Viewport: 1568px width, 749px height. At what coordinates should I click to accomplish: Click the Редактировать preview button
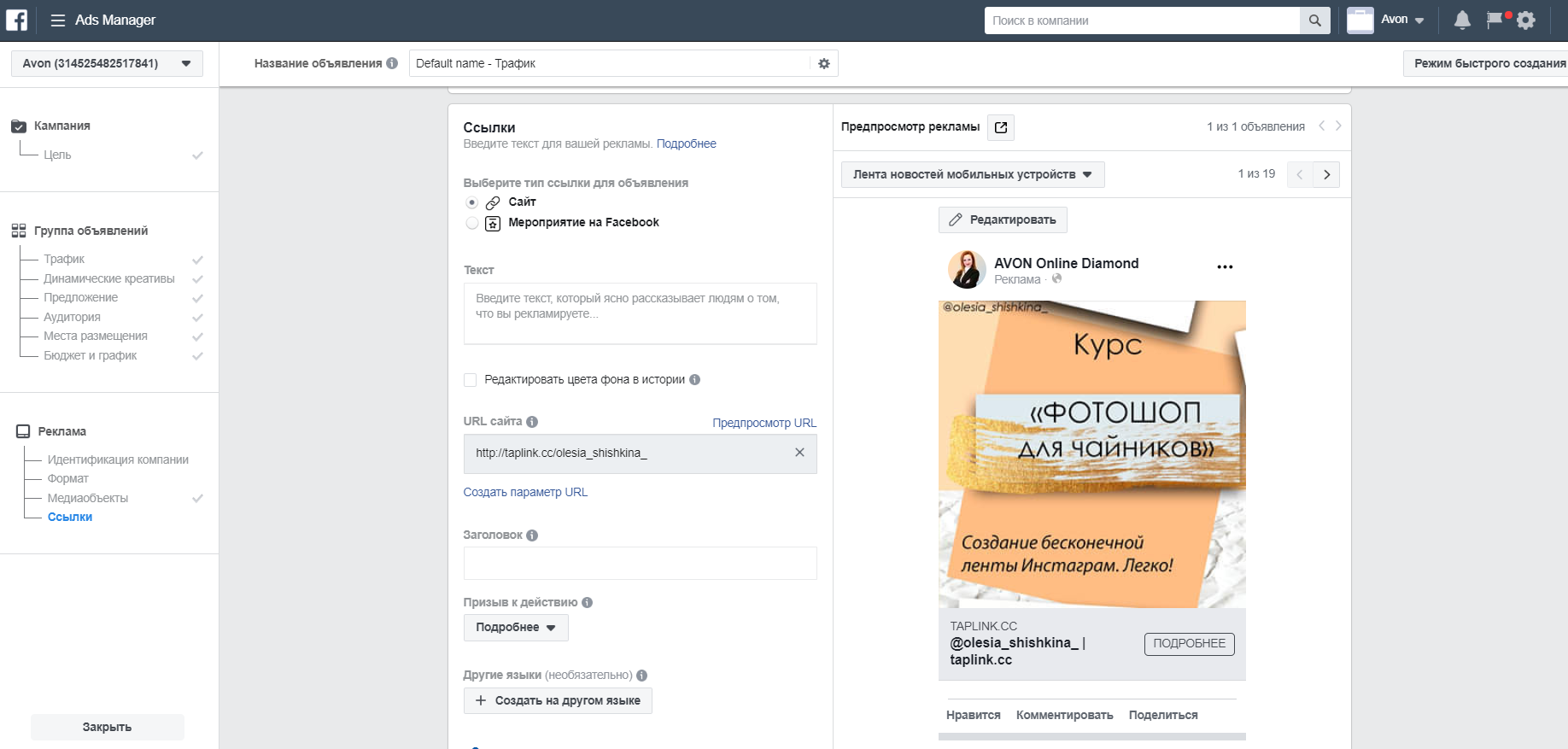point(1003,220)
